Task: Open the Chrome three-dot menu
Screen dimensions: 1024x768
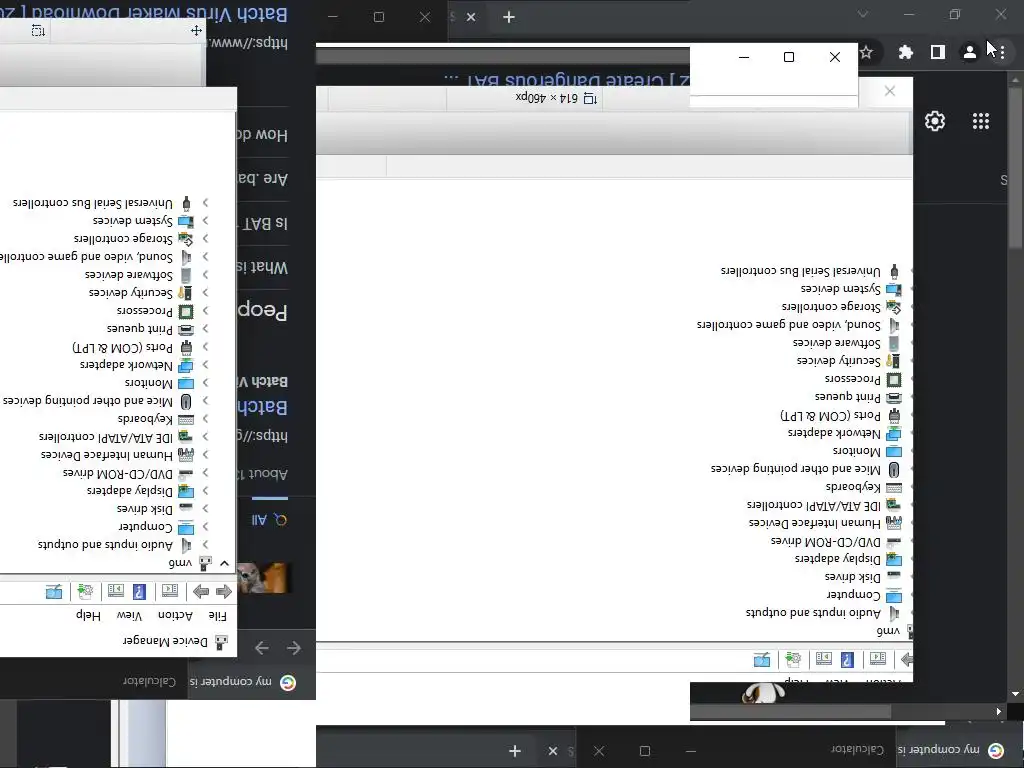Action: 1002,52
